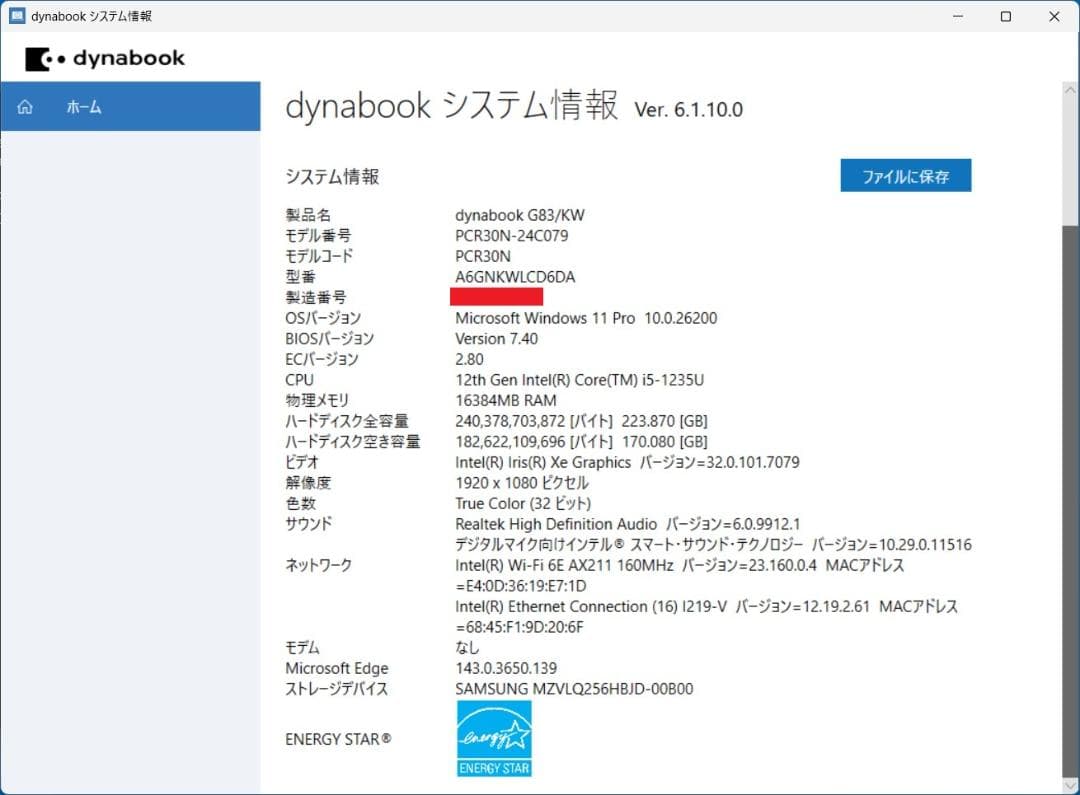Click the ENERGY STAR certification logo
Viewport: 1080px width, 795px height.
click(x=493, y=738)
